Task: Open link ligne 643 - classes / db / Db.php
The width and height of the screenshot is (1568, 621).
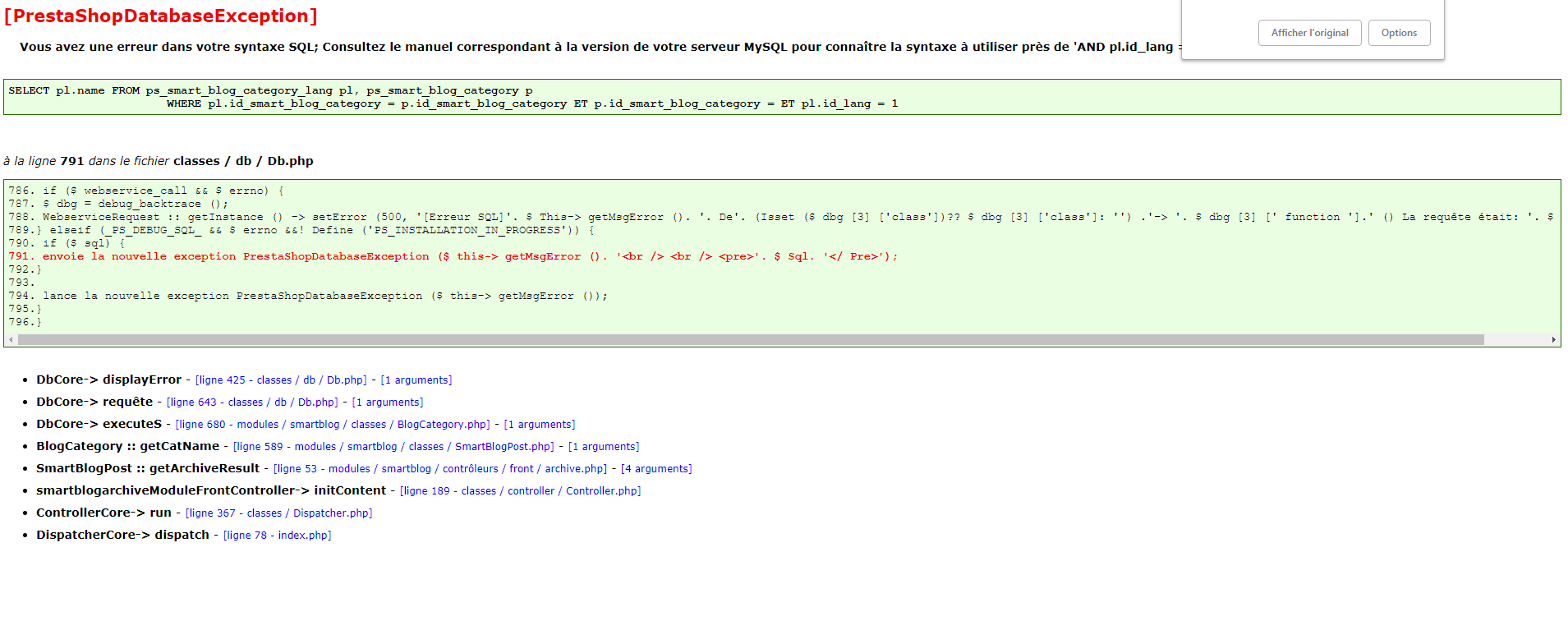Action: click(x=252, y=402)
